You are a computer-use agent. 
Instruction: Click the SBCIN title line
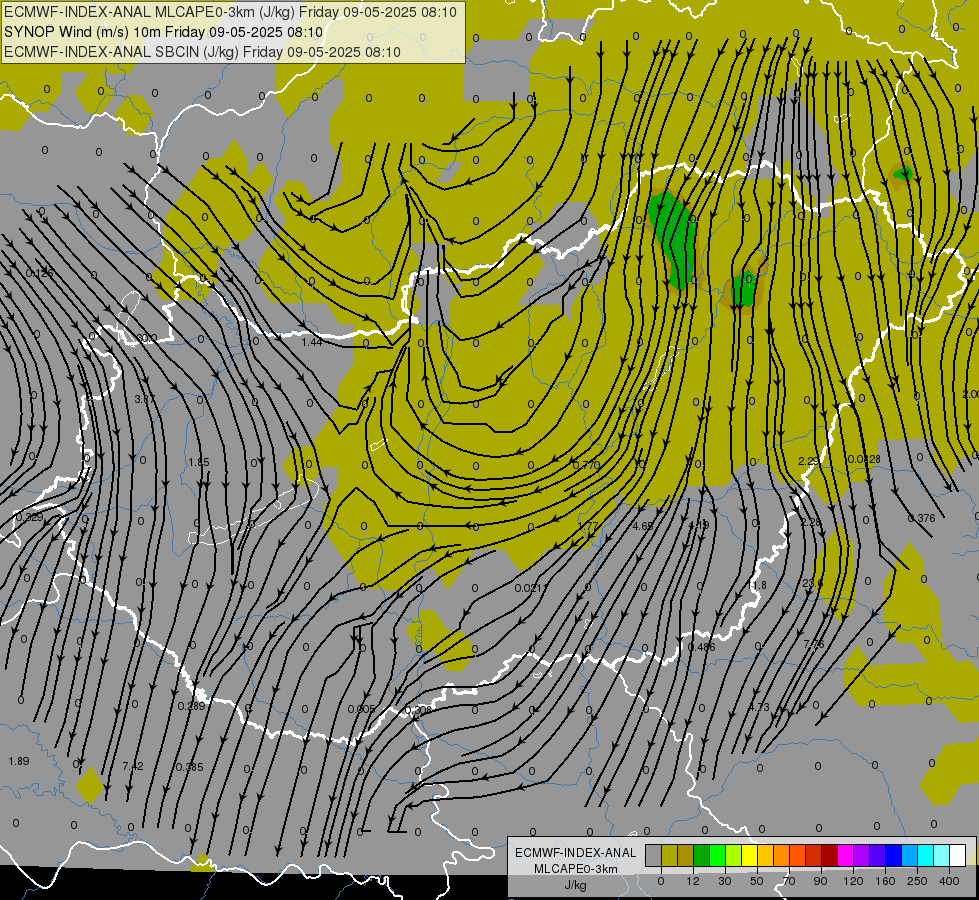[x=202, y=52]
